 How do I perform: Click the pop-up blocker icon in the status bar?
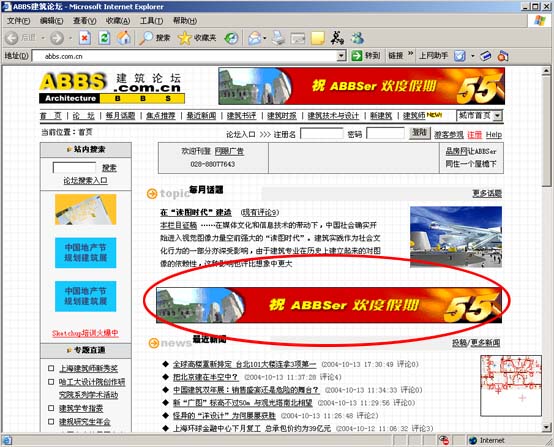coord(444,440)
